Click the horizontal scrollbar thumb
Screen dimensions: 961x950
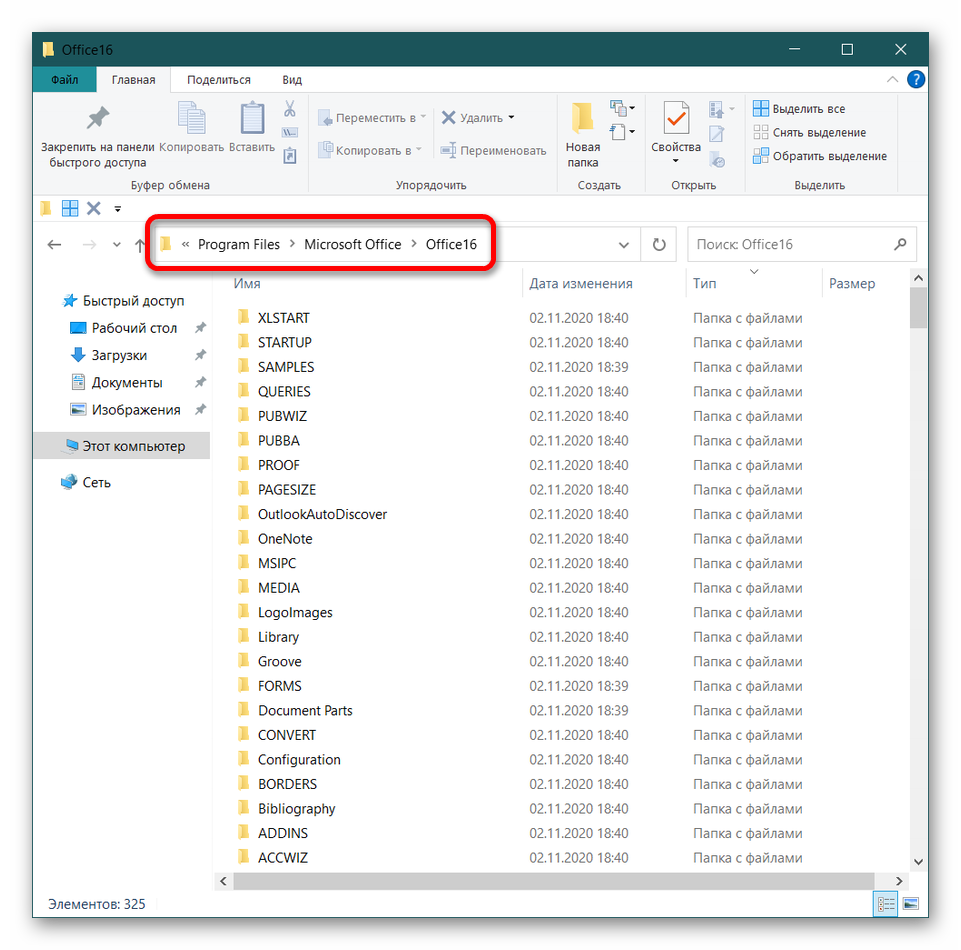(553, 881)
